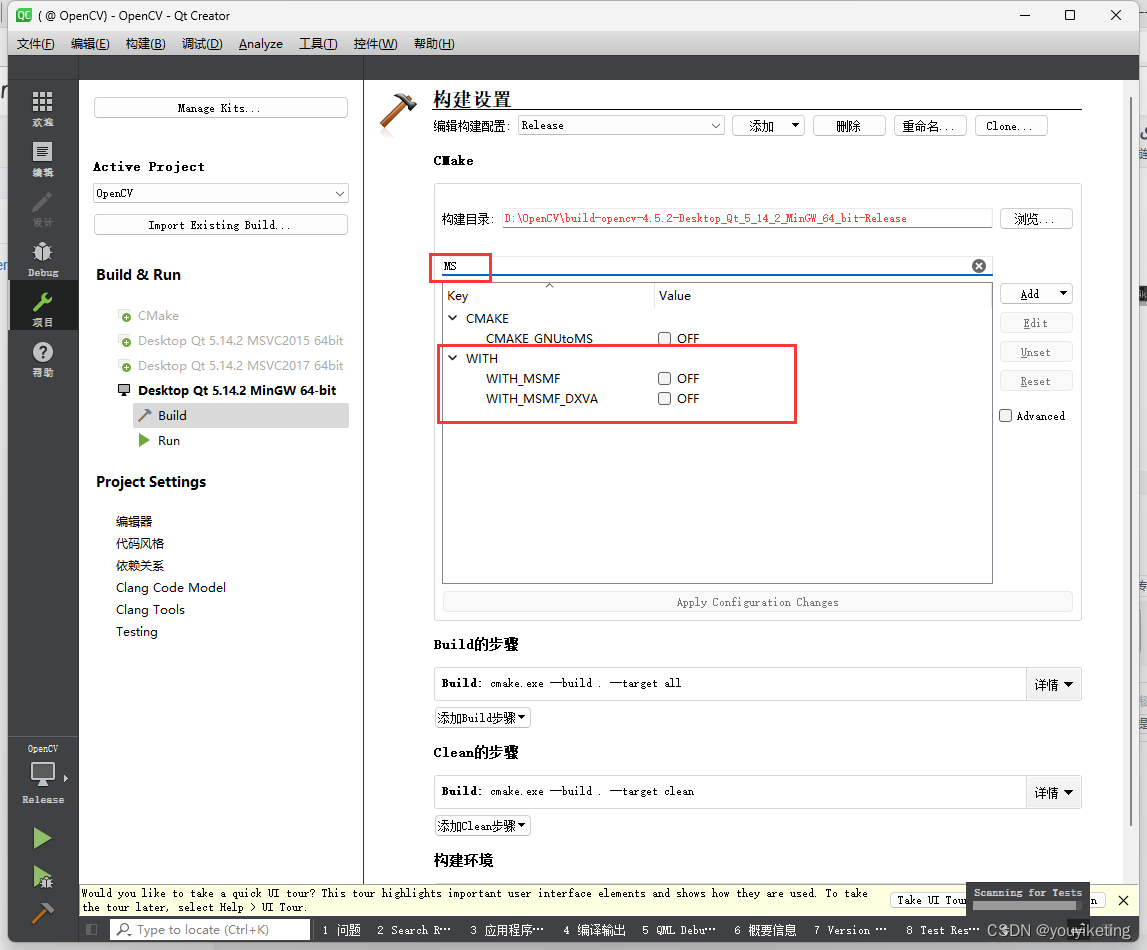Screen dimensions: 1147x950
Task: Toggle the WITH_MSMF checkbox
Action: coord(664,378)
